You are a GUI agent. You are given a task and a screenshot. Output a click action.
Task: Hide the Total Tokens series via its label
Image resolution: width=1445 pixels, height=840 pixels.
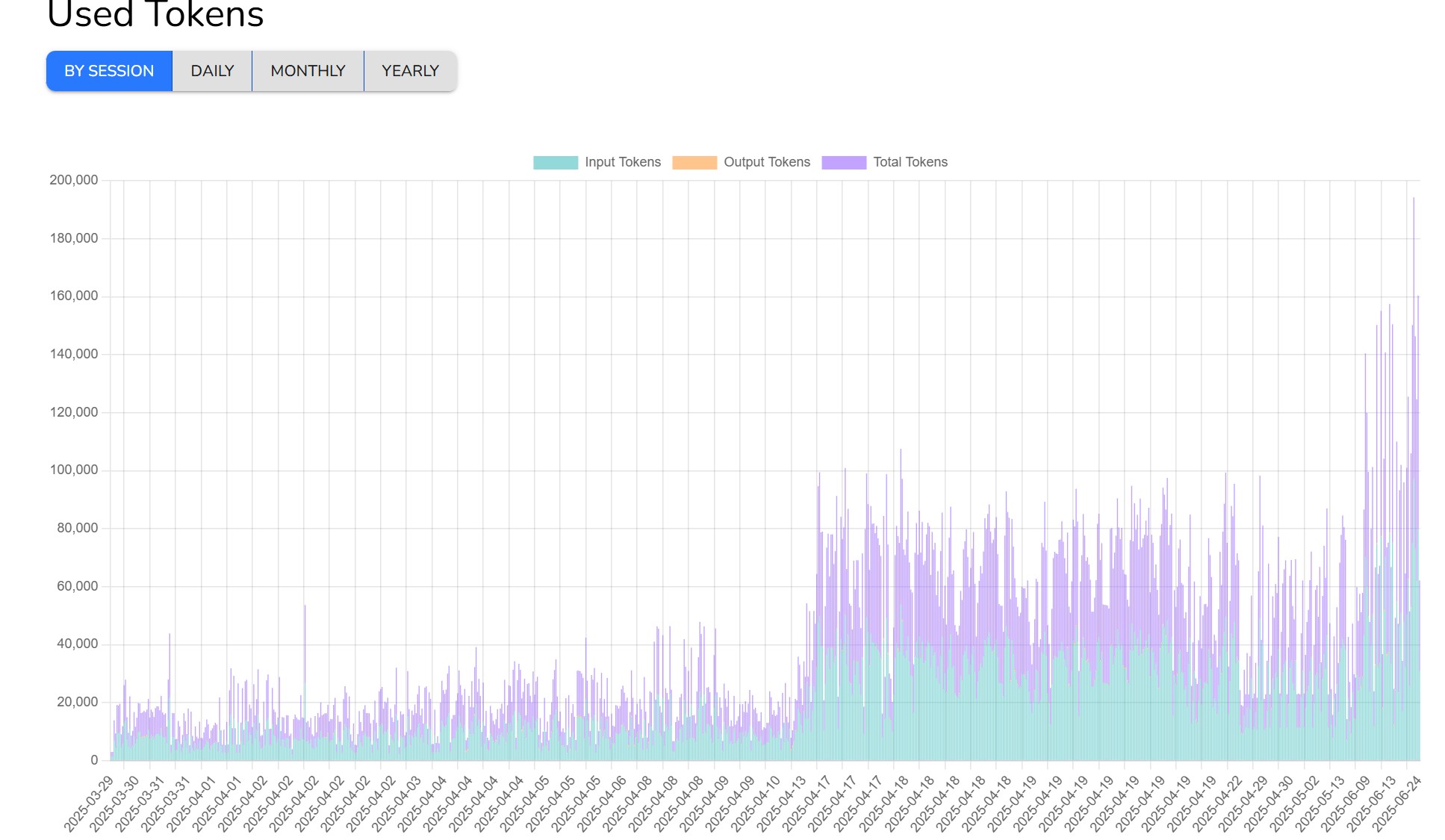(910, 162)
